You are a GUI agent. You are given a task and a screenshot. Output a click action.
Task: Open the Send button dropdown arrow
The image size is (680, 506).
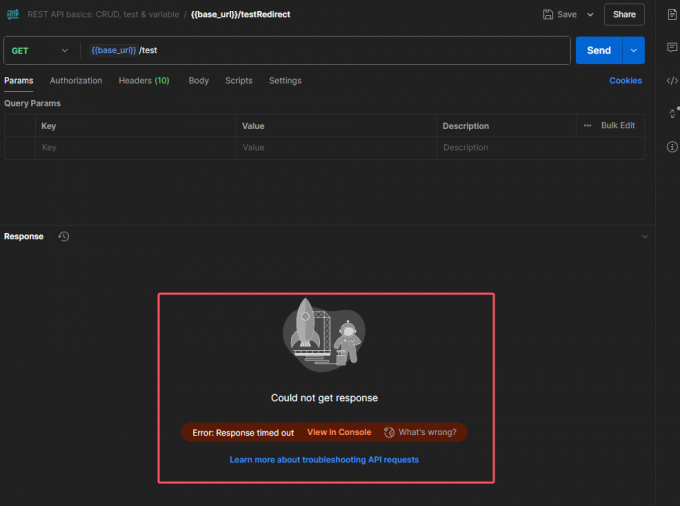tap(634, 50)
